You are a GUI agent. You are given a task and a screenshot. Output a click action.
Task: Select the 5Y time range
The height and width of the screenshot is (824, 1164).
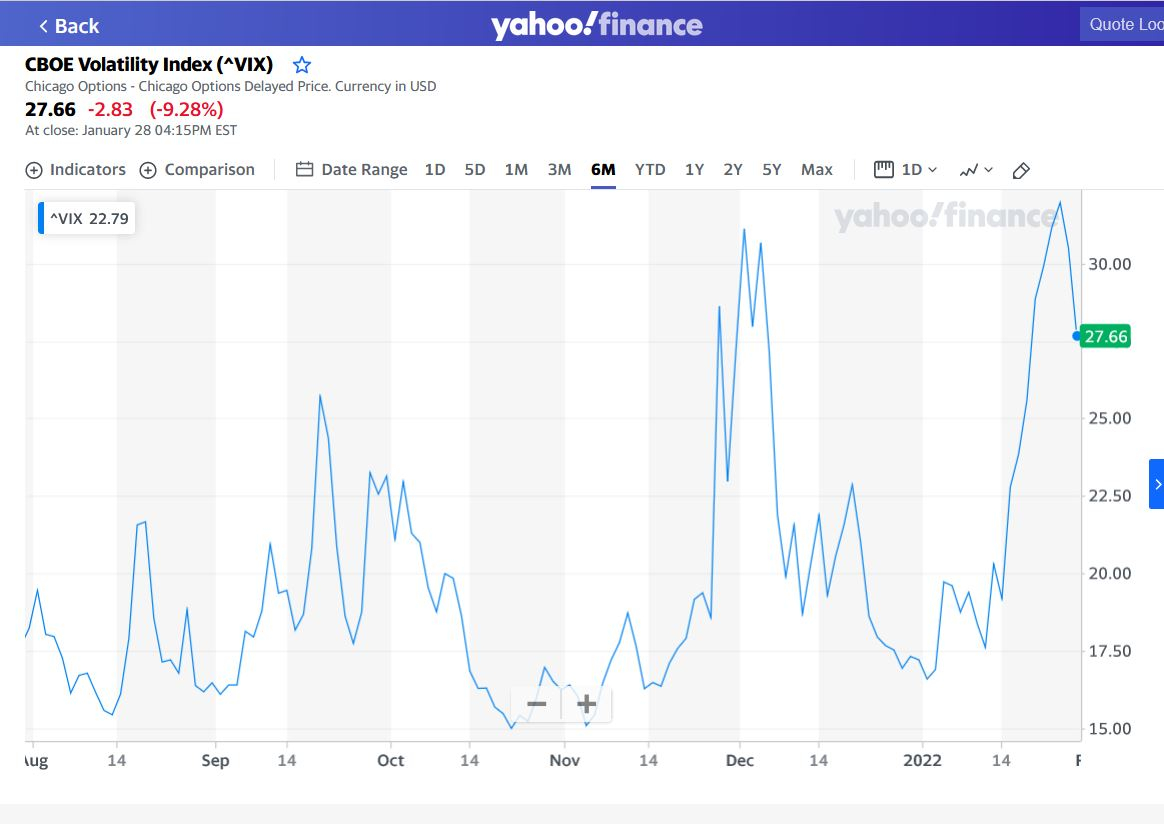coord(772,170)
